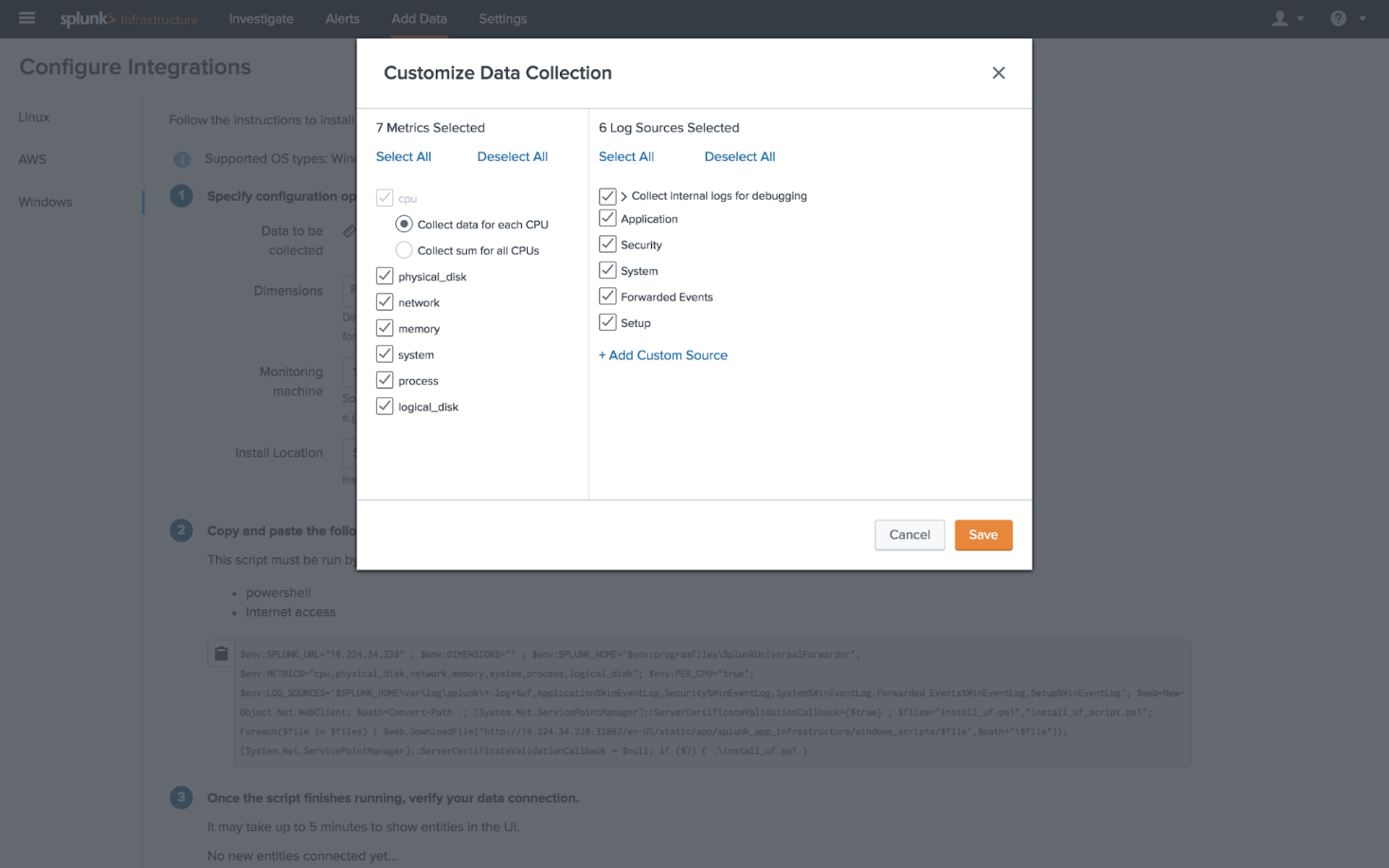The image size is (1389, 868).
Task: Save the data collection settings
Action: click(983, 534)
